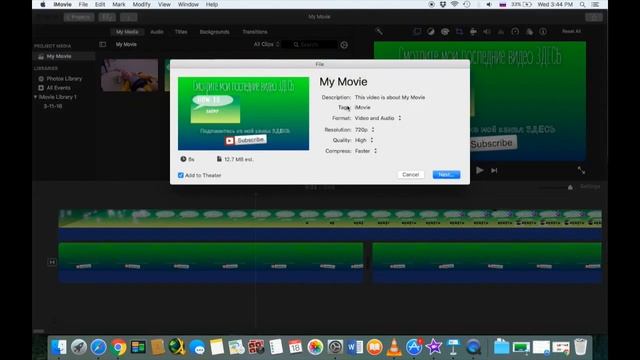Open Safari from the Dock
Image resolution: width=640 pixels, height=360 pixels.
(98, 347)
